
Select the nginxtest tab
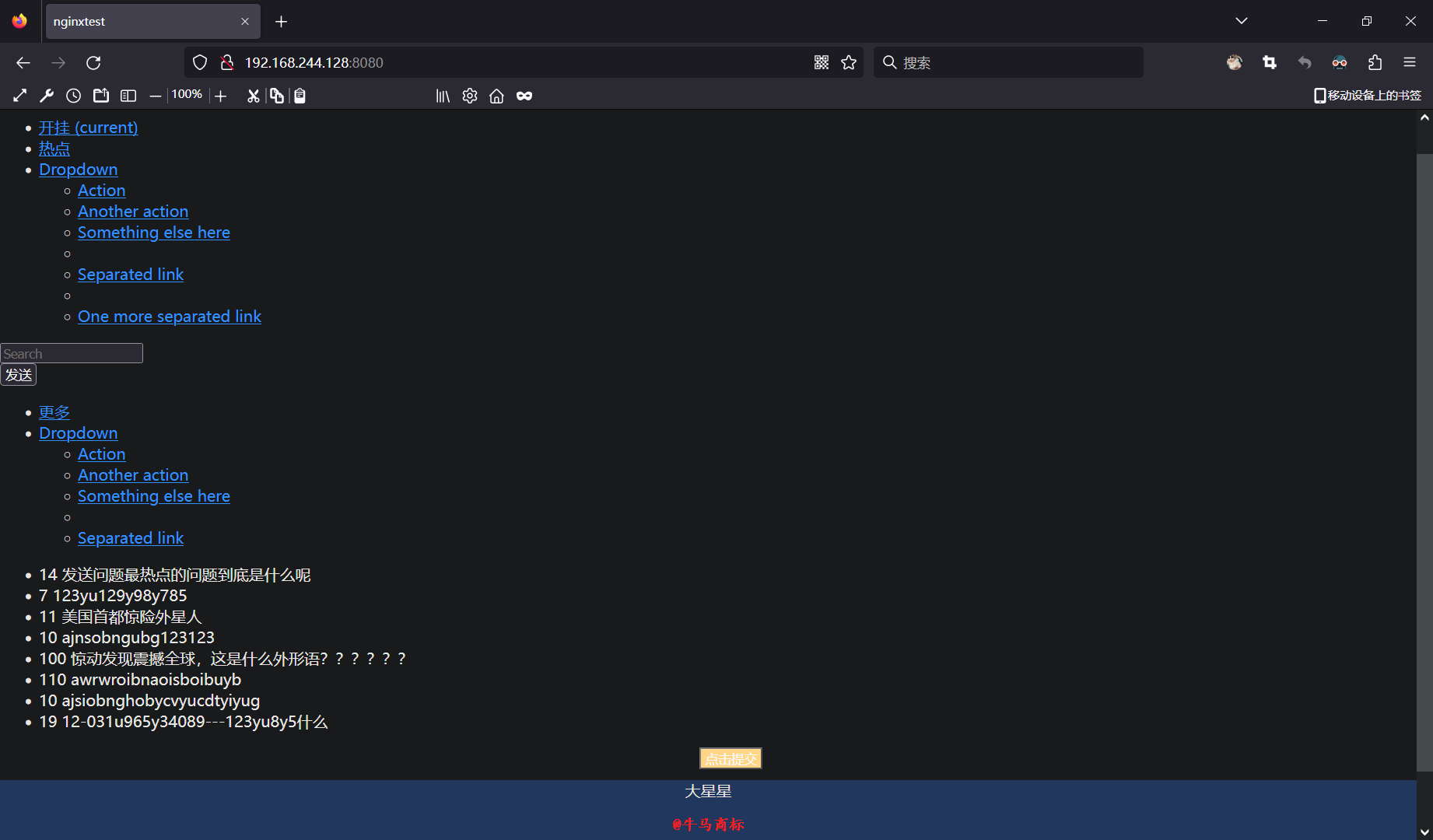pos(152,22)
